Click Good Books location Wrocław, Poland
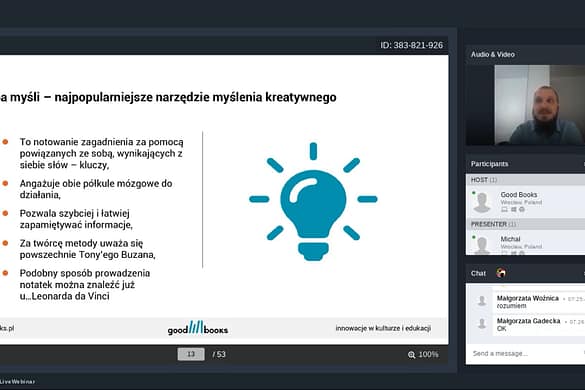Image resolution: width=585 pixels, height=390 pixels. pos(521,202)
